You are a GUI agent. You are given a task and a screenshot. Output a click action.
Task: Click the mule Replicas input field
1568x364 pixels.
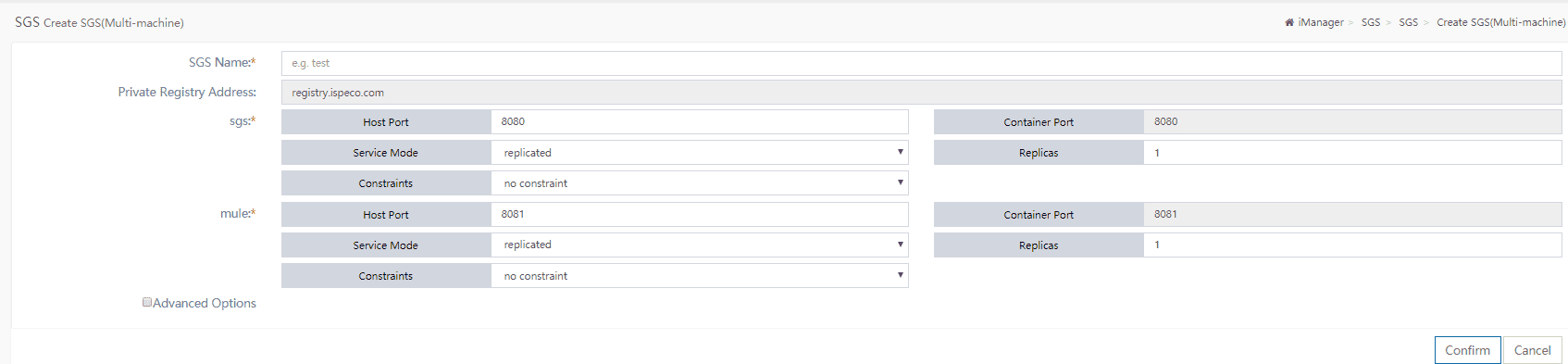(x=1352, y=245)
